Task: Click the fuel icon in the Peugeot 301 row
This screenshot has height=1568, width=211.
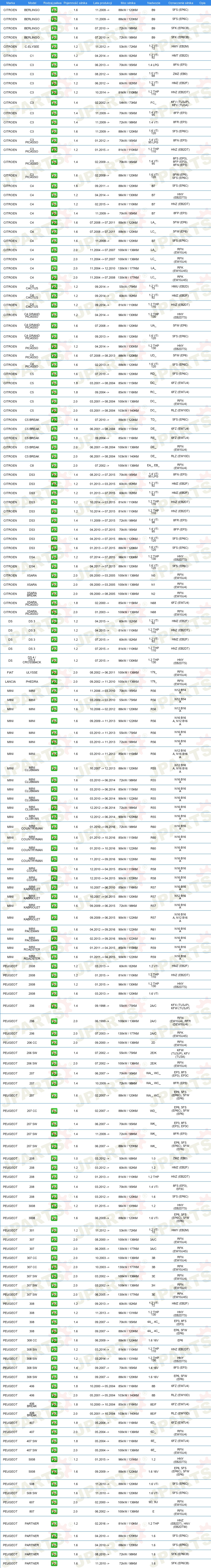Action: [54, 1230]
